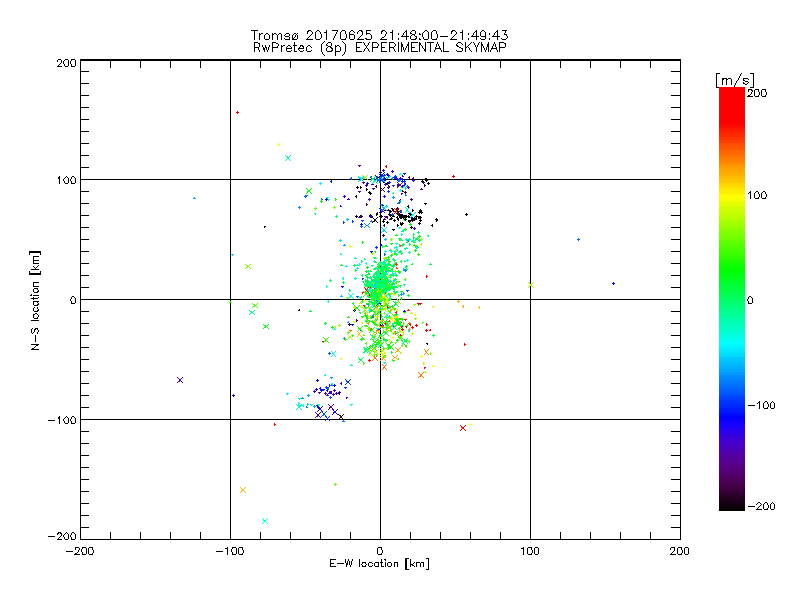Click the red dot near (-95, 156)
Image resolution: width=800 pixels, height=600 pixels.
coord(237,112)
